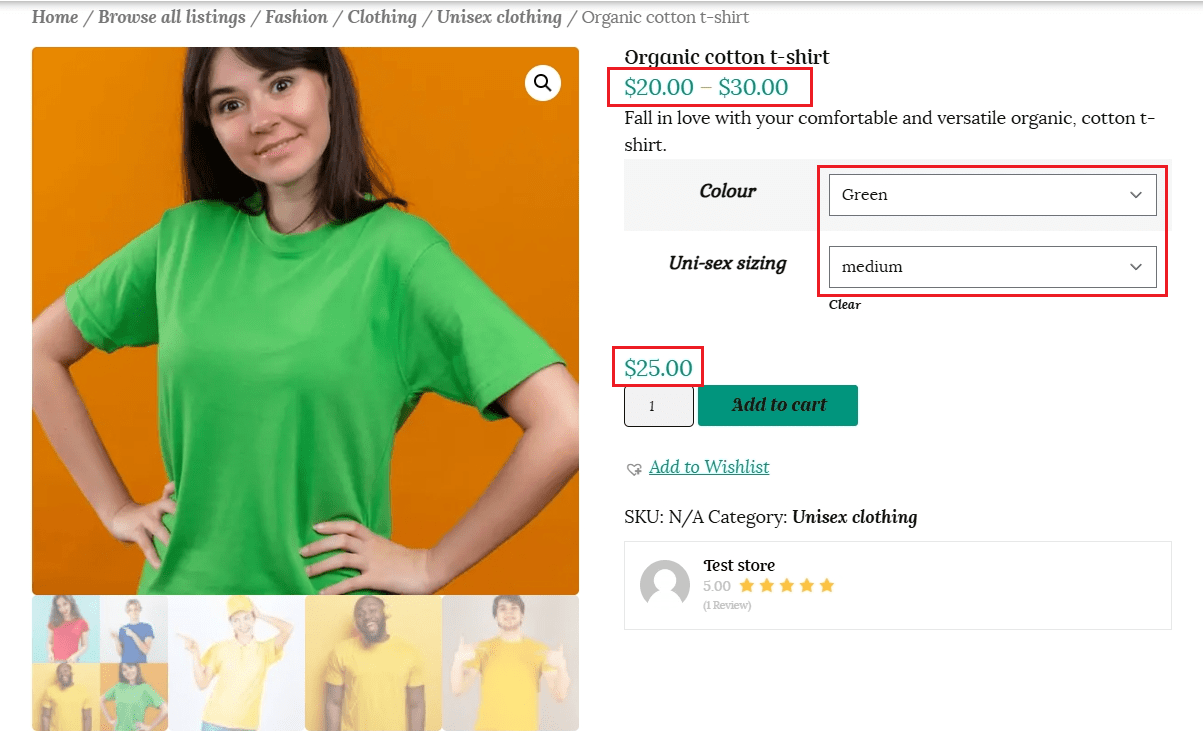Open Unisex clothing category link

click(854, 517)
